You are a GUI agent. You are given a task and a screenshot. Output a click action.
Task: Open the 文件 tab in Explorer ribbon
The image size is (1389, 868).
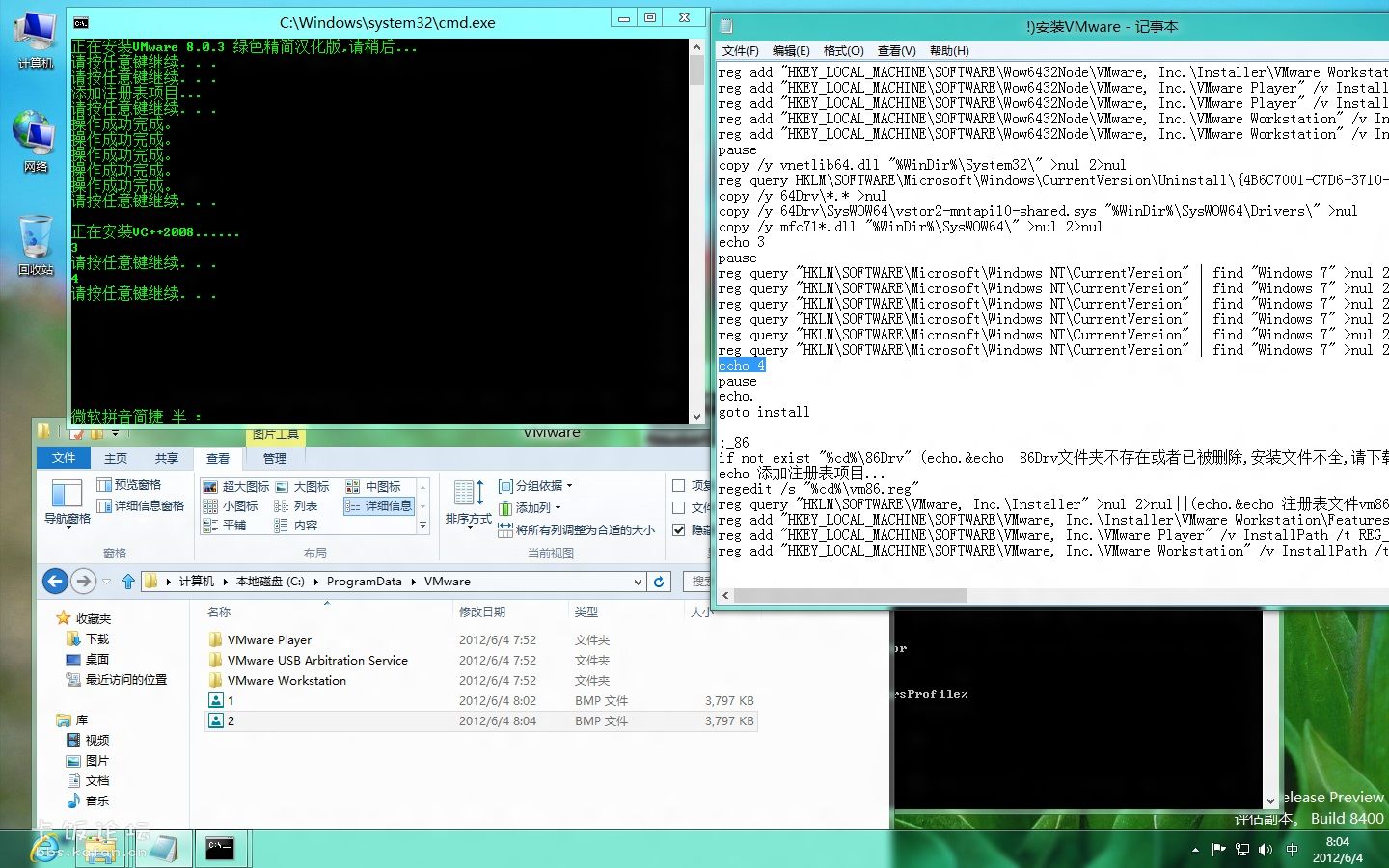click(64, 458)
